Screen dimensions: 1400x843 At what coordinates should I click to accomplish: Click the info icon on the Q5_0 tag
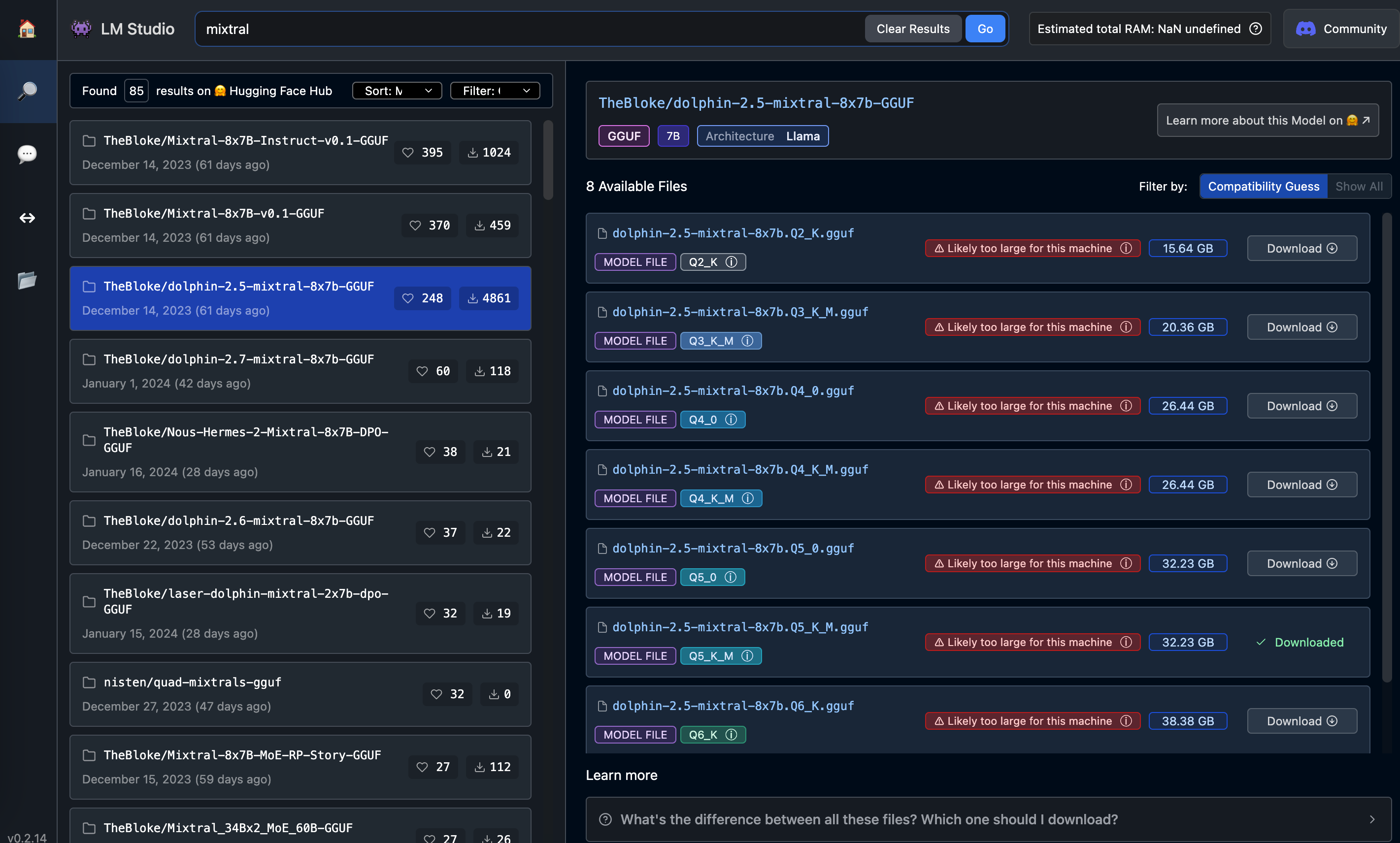point(731,577)
